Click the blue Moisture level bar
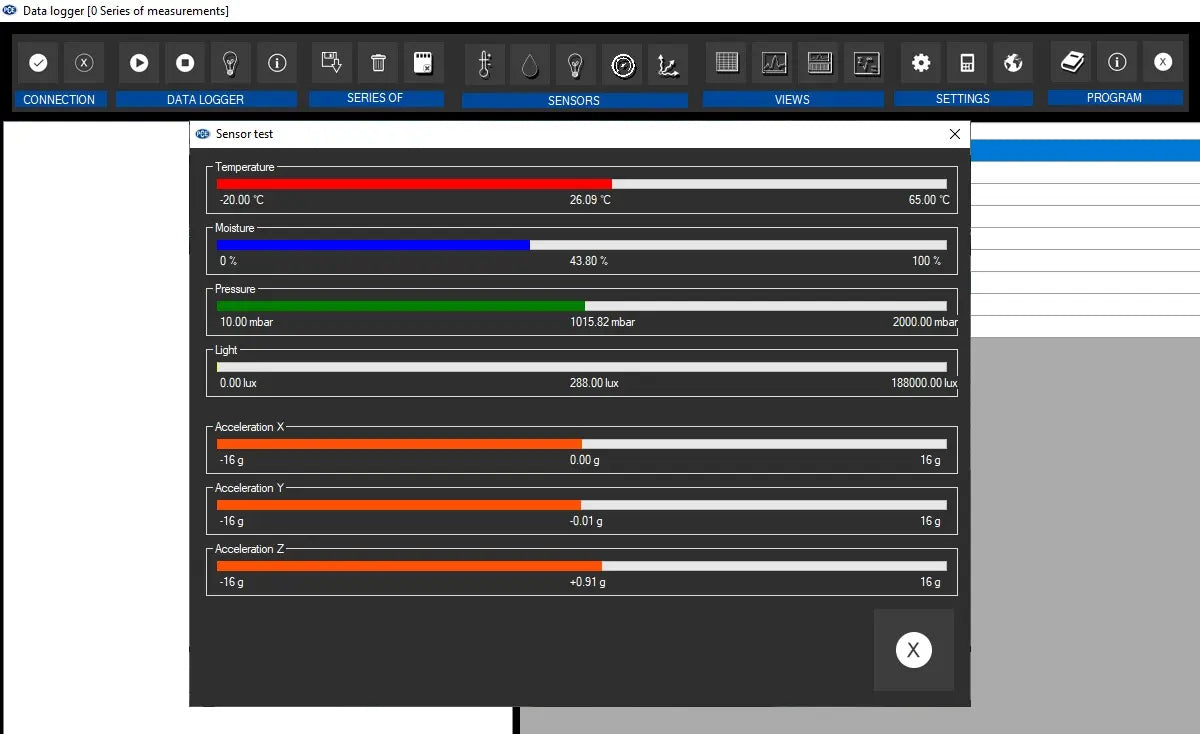The height and width of the screenshot is (734, 1200). click(373, 245)
